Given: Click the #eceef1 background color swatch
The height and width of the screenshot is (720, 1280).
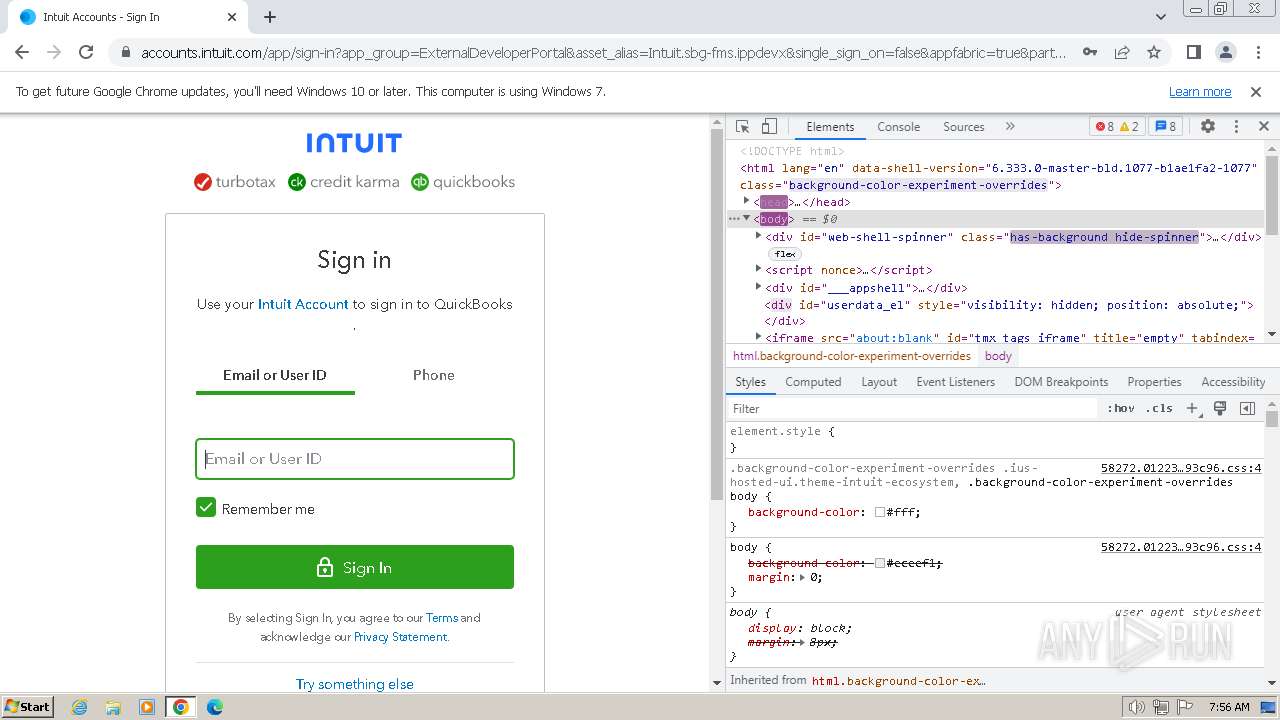Looking at the screenshot, I should [880, 563].
